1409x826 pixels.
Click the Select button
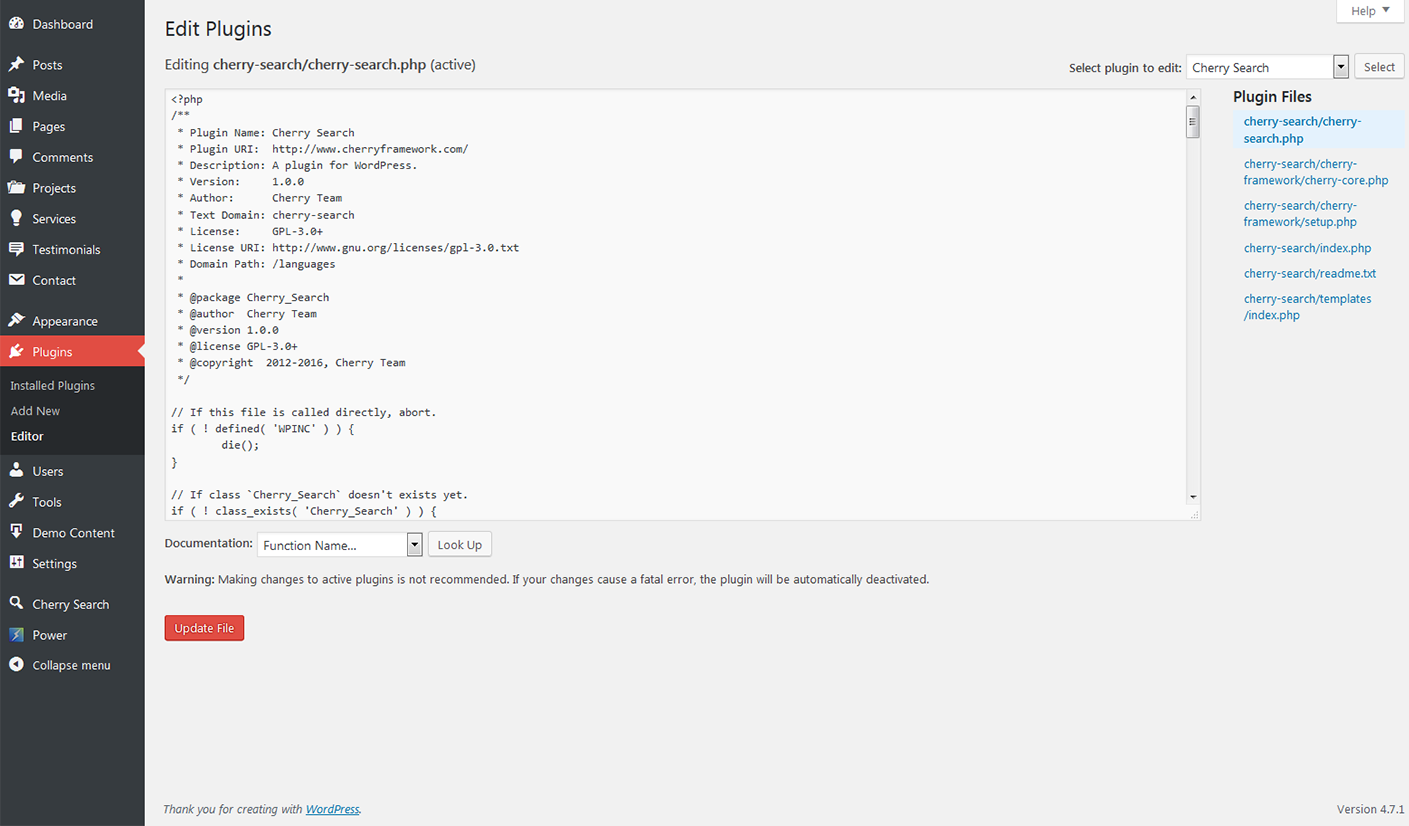tap(1379, 67)
